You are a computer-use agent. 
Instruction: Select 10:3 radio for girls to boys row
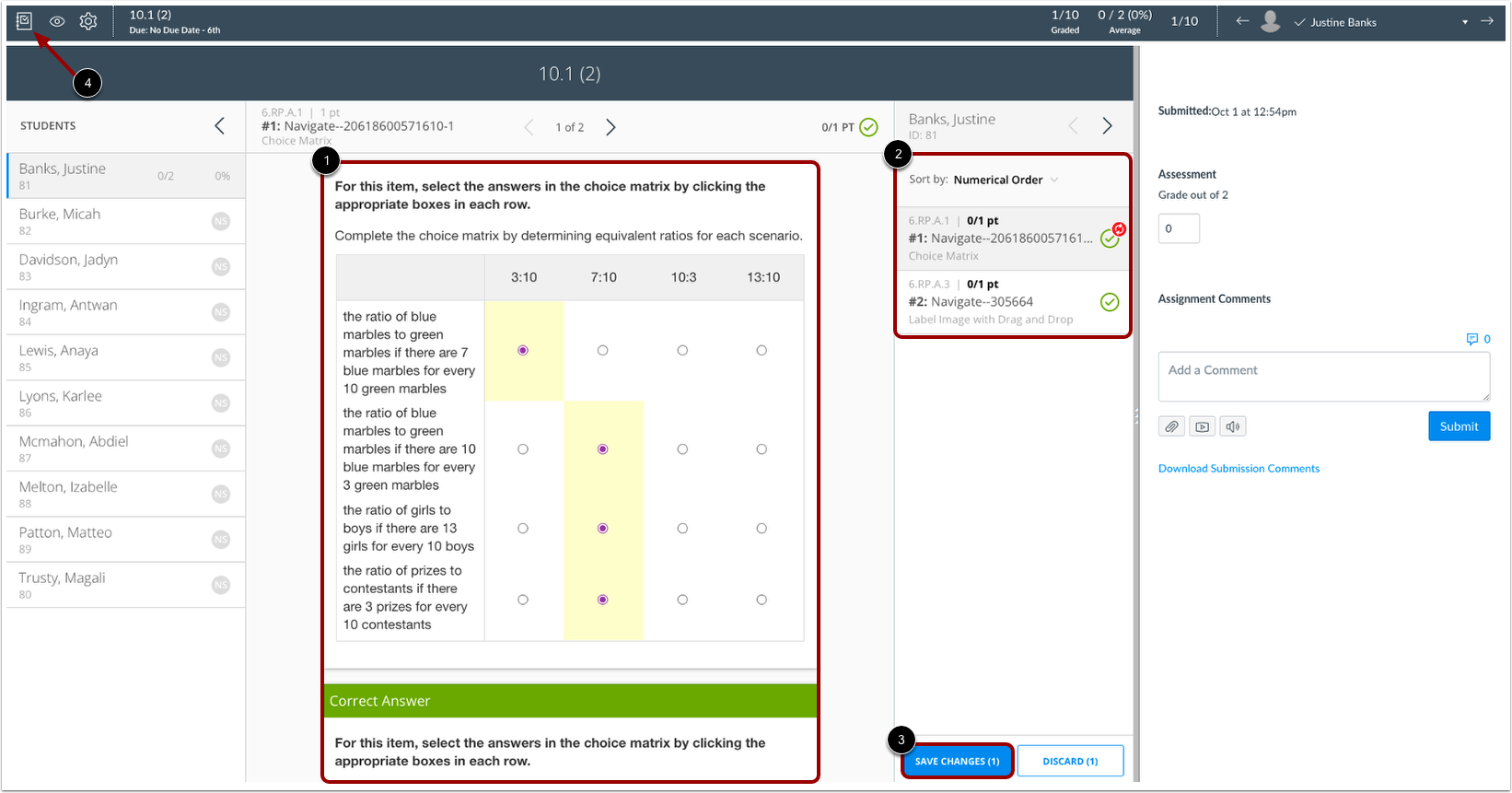coord(682,529)
